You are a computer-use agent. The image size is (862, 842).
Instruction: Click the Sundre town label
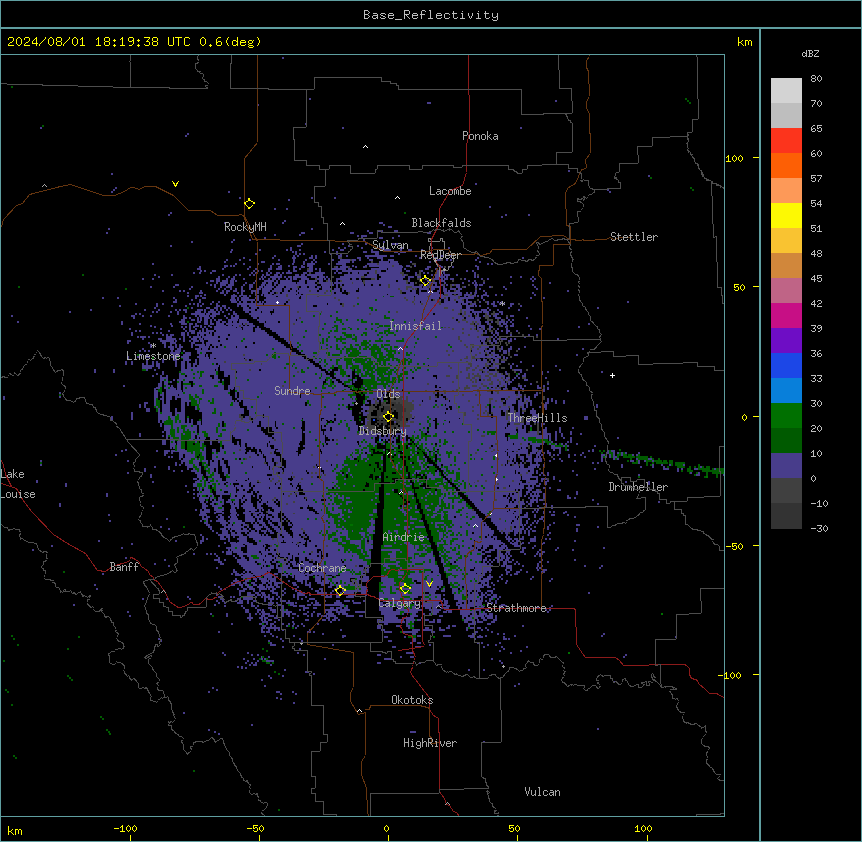292,391
